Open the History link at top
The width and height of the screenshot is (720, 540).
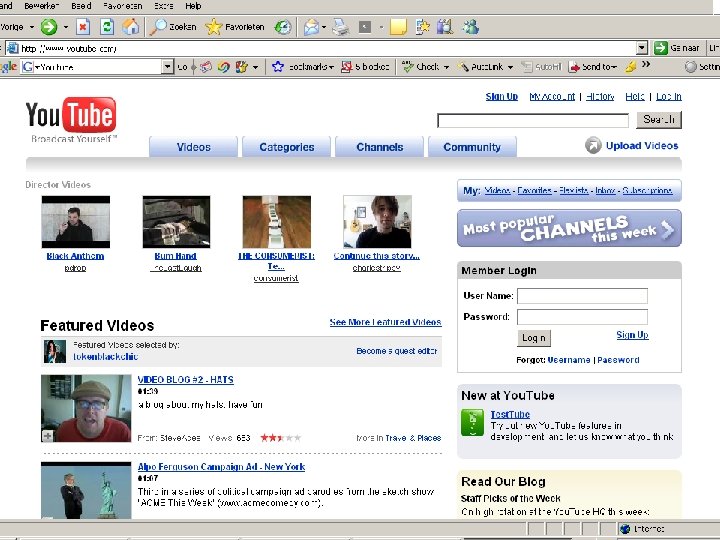click(x=600, y=96)
